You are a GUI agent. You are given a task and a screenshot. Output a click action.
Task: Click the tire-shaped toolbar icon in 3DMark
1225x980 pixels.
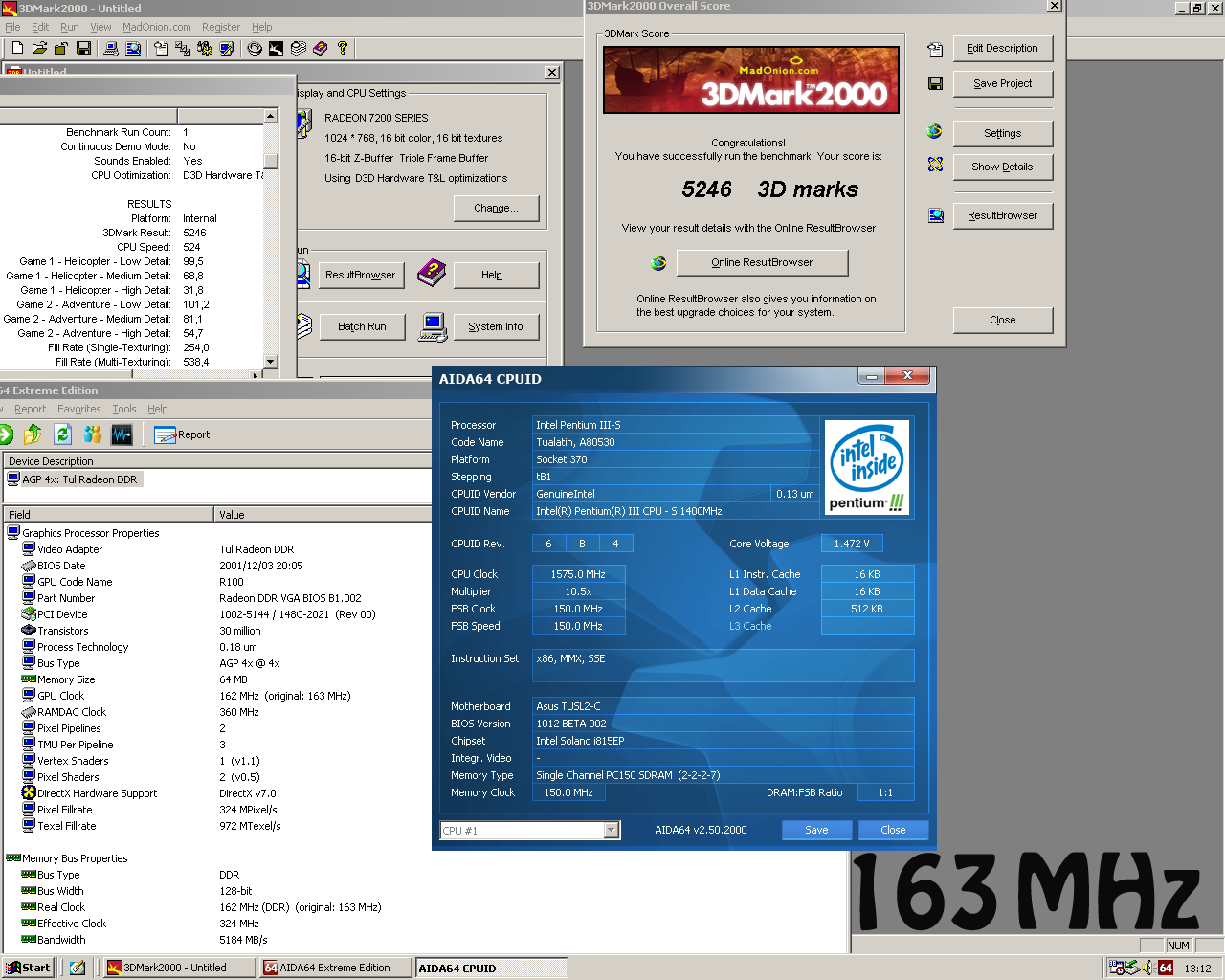click(255, 48)
